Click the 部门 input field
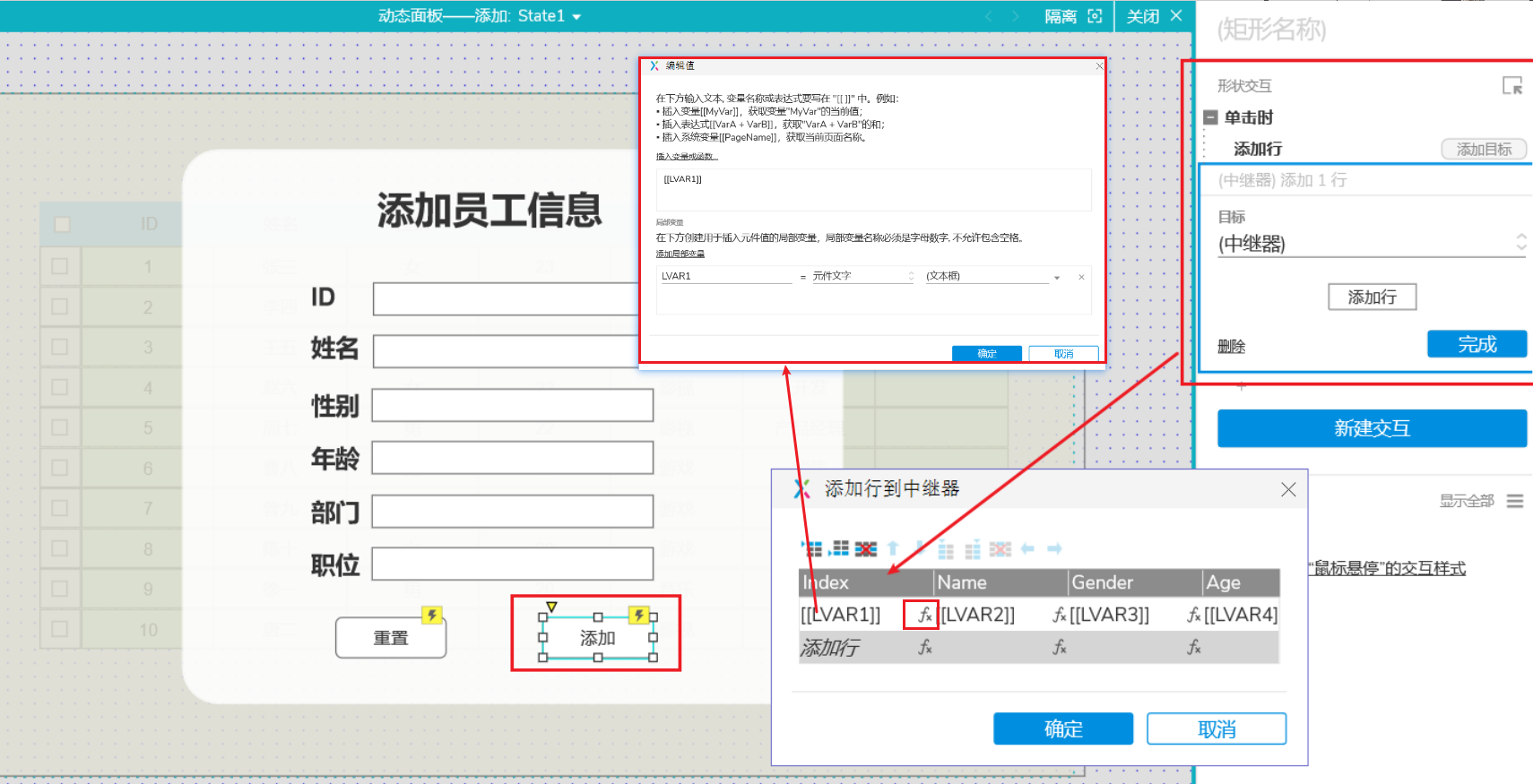The height and width of the screenshot is (784, 1533). (513, 511)
